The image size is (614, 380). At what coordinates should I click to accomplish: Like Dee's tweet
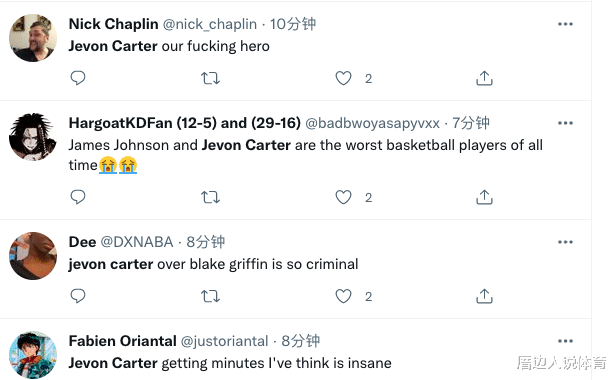[343, 296]
